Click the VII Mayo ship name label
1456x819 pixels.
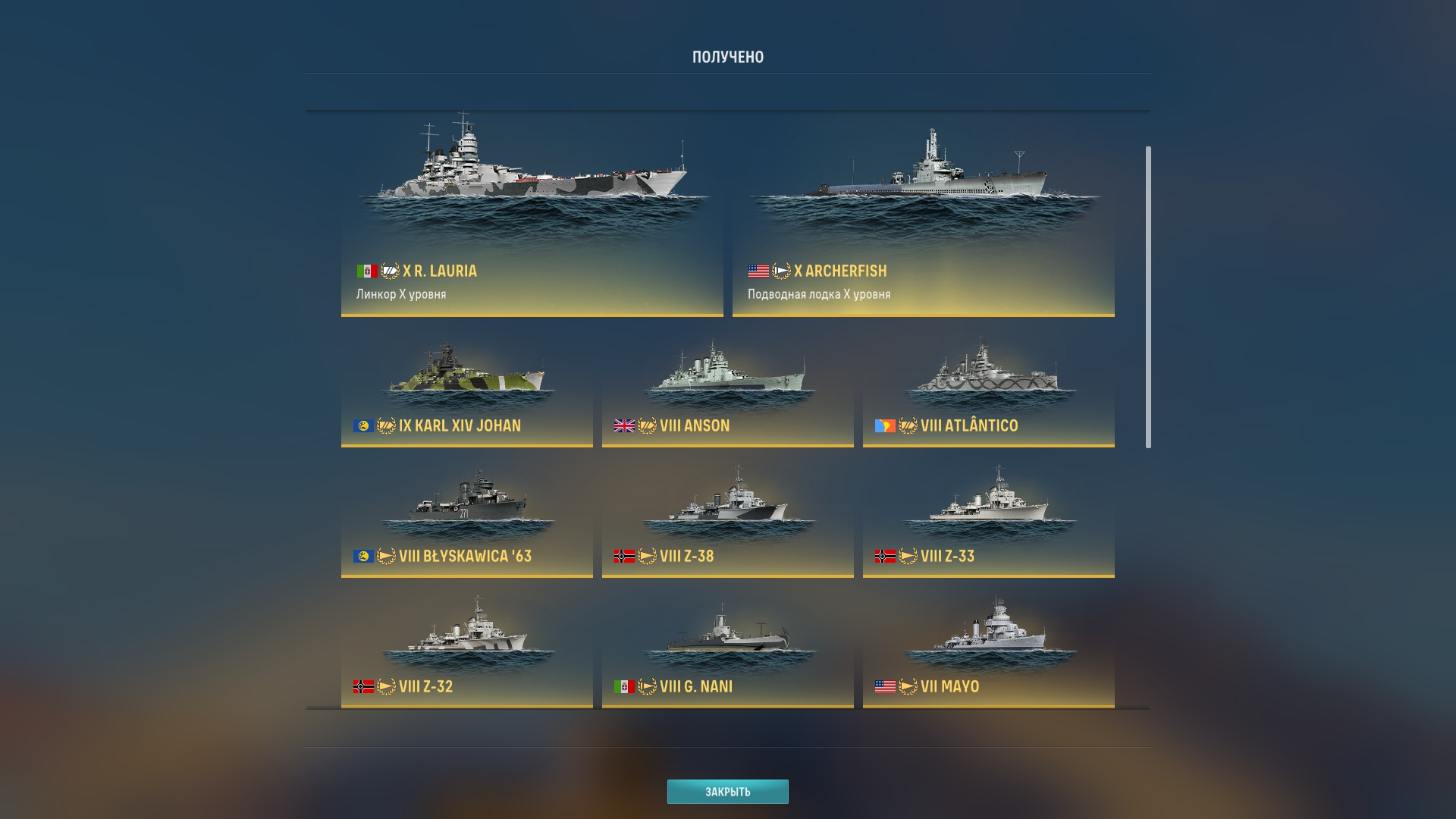click(x=950, y=687)
